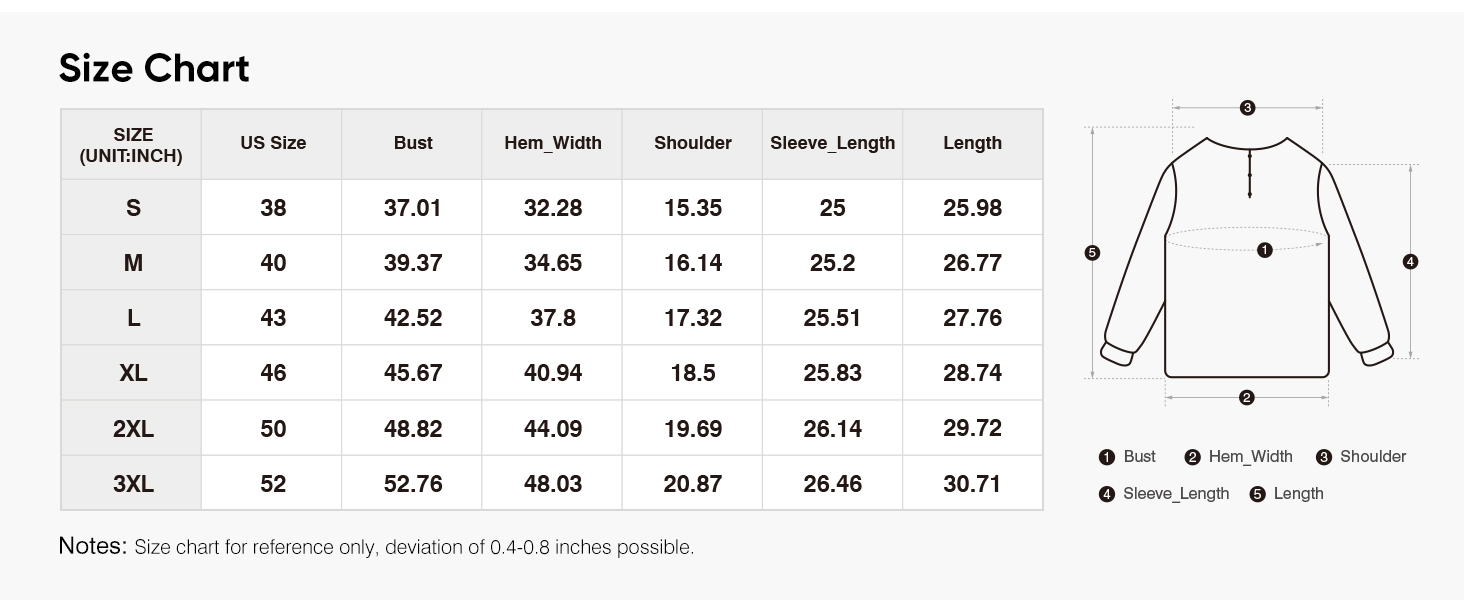Select the Hem_Width legend bullet icon
This screenshot has height=600, width=1464.
[1192, 457]
